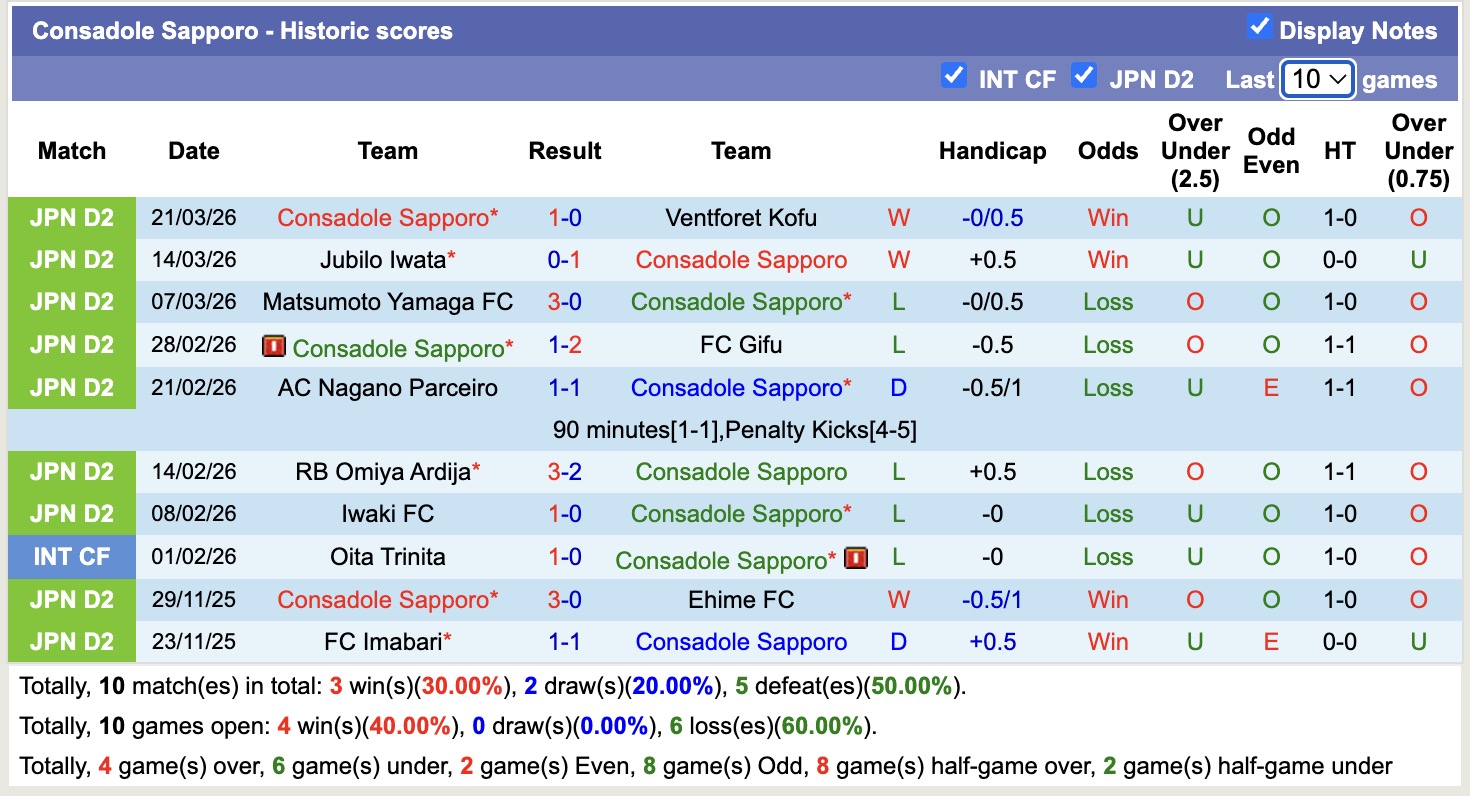Image resolution: width=1470 pixels, height=796 pixels.
Task: Click the Handicap column header
Action: pyautogui.click(x=993, y=151)
